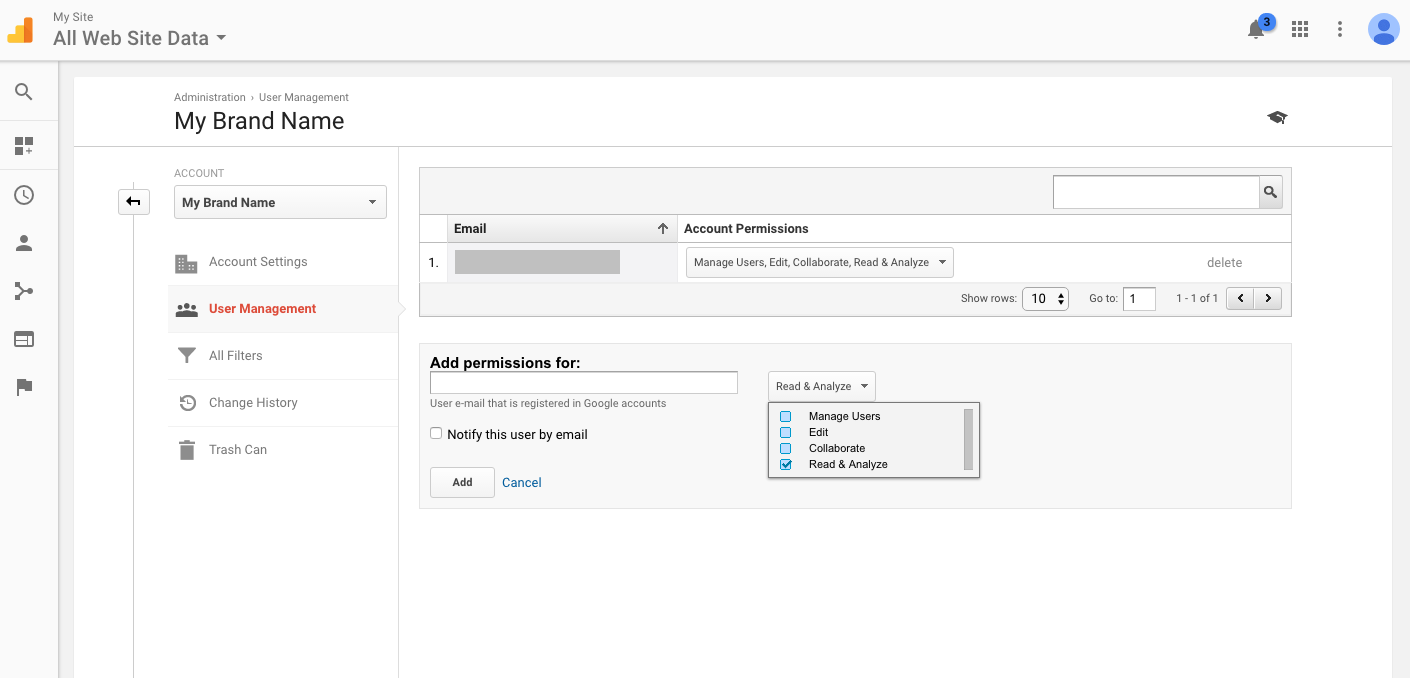
Task: Check the Collaborate permission checkbox
Action: point(786,448)
